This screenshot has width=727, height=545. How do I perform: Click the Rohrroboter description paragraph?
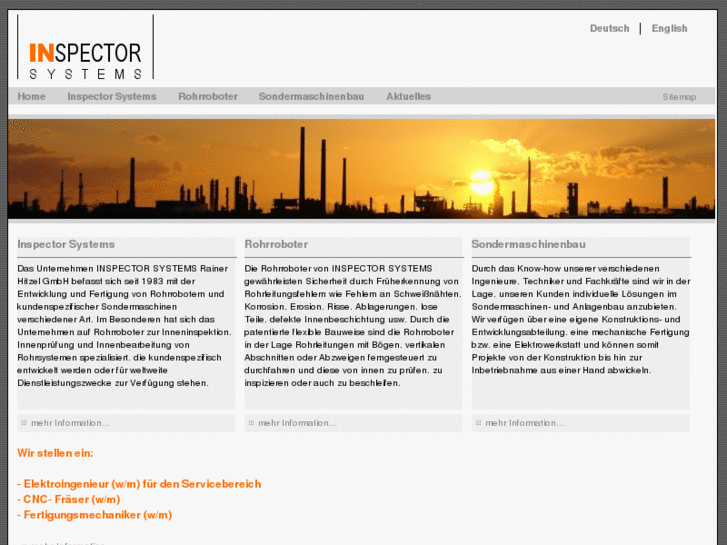[353, 326]
